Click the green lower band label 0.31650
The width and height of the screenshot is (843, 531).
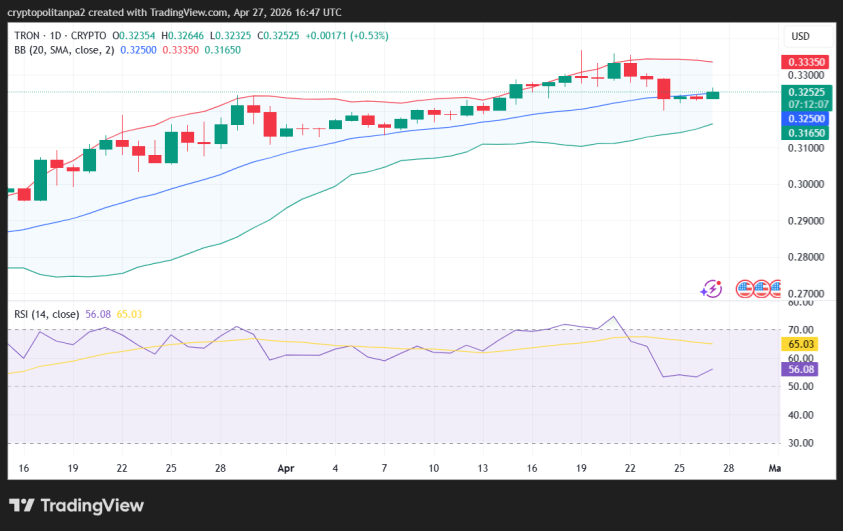(805, 132)
